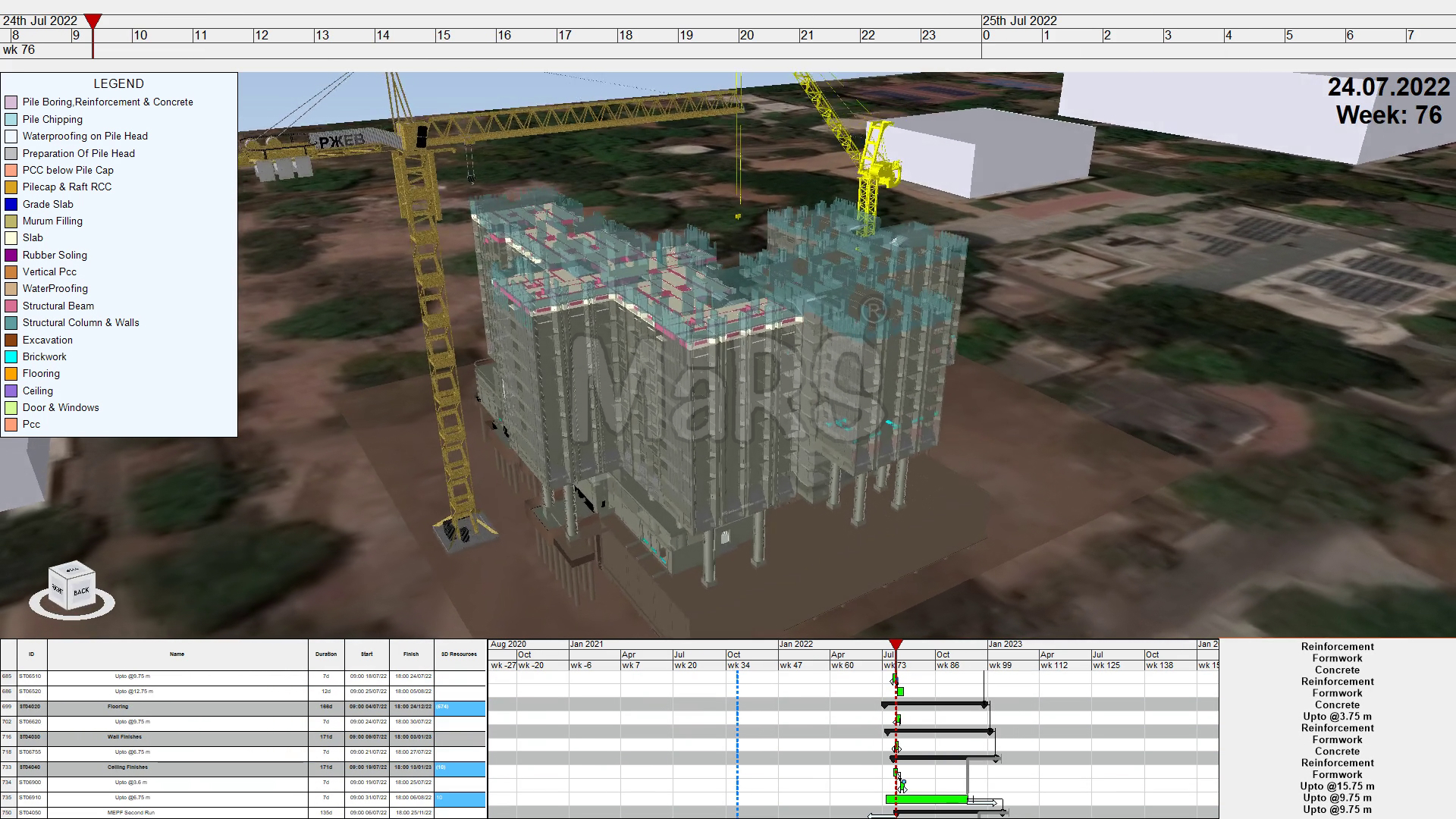Select the MEPF Second Run task name

click(x=130, y=813)
